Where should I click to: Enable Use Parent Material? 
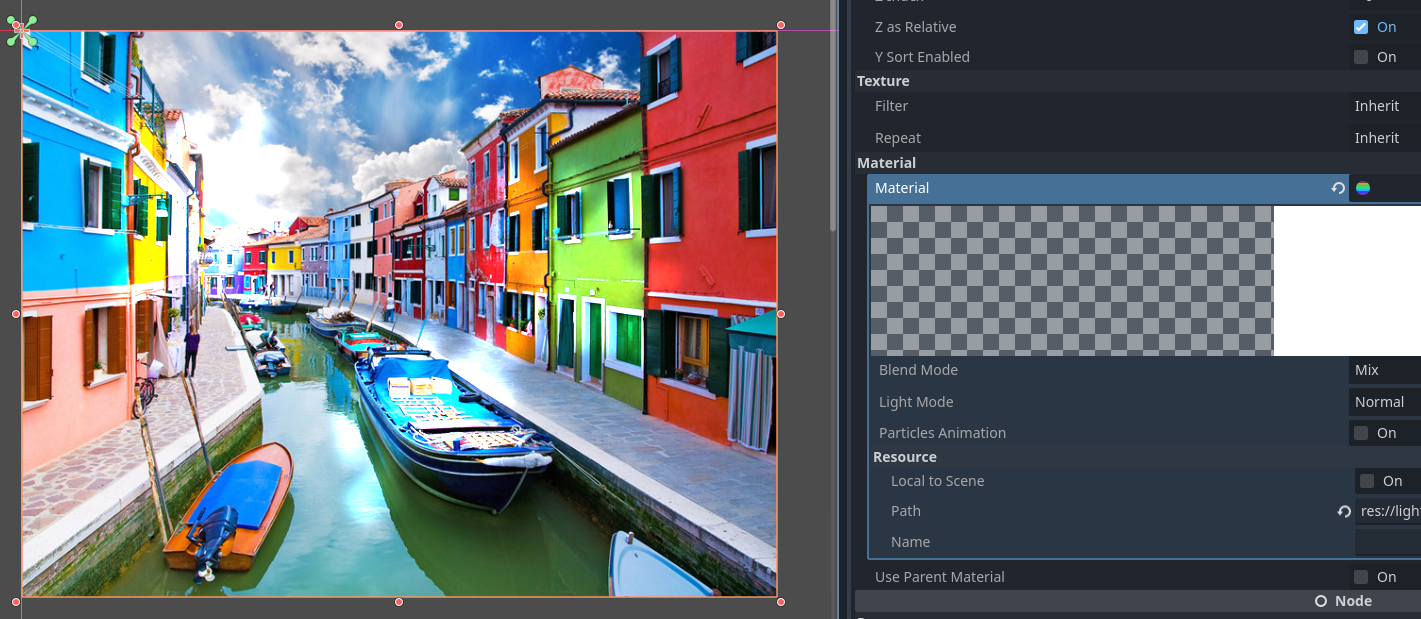click(1359, 577)
